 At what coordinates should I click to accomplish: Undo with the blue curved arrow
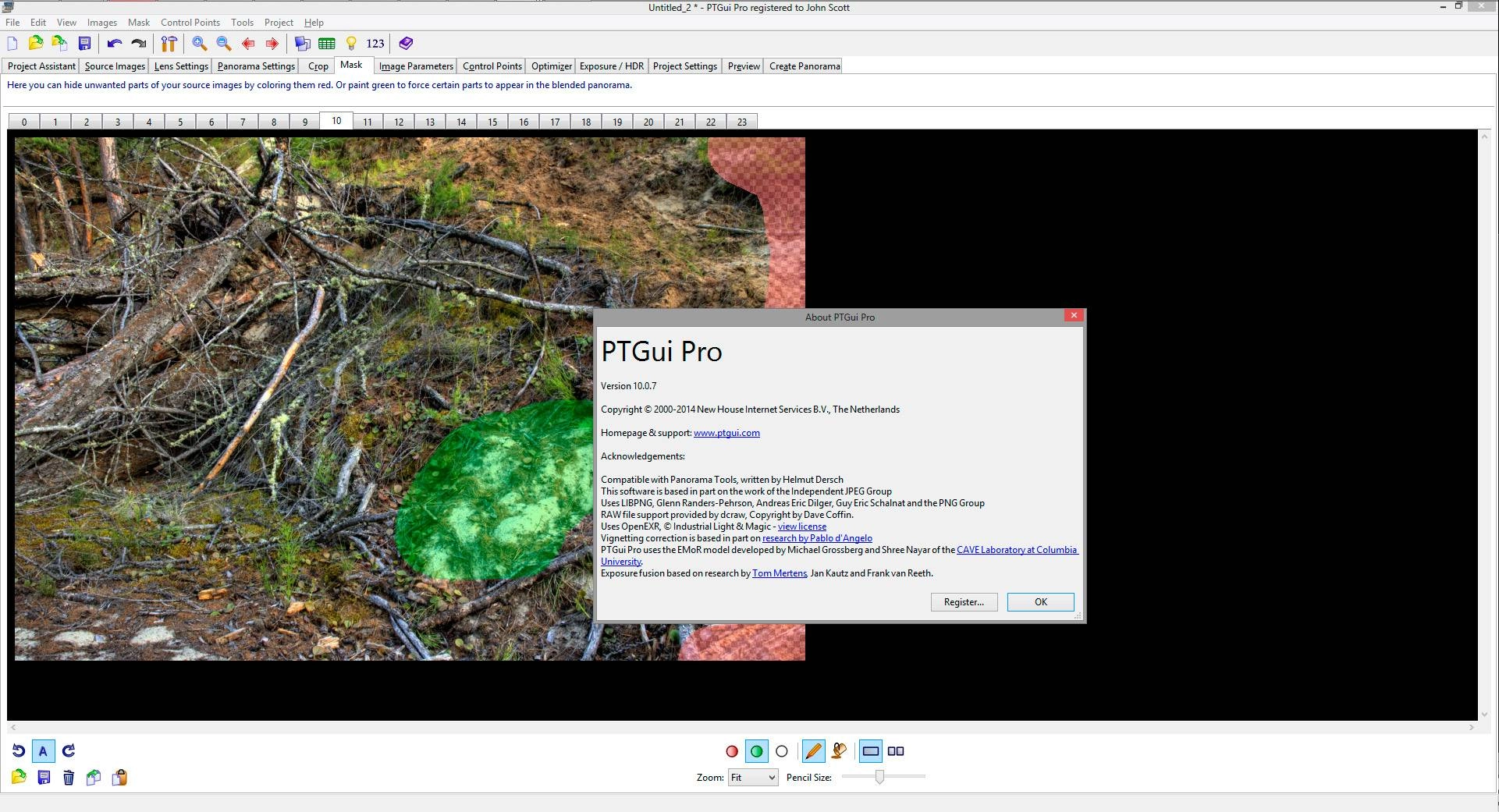coord(115,44)
